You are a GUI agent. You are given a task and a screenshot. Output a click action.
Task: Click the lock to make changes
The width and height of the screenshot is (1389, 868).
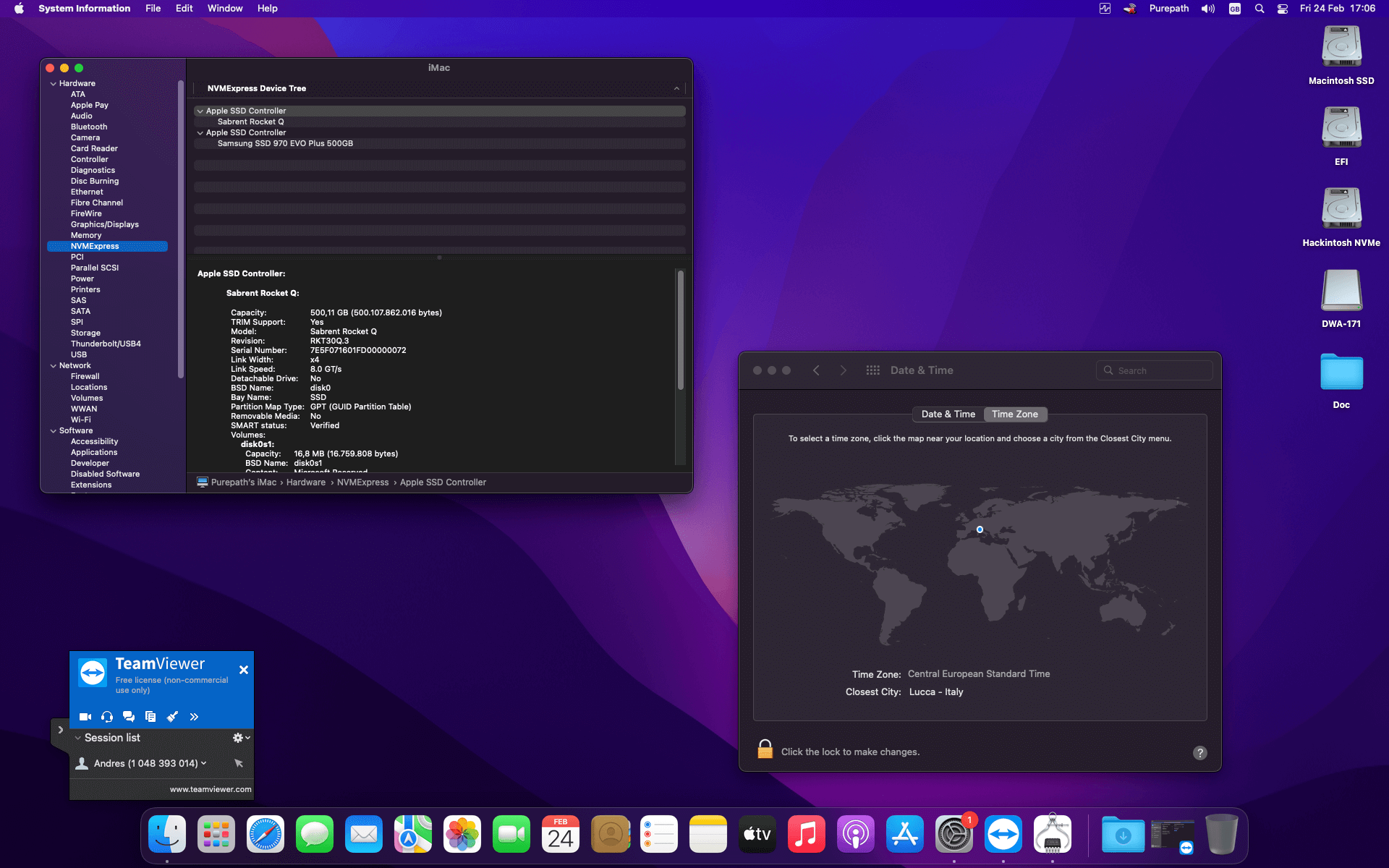(x=765, y=750)
